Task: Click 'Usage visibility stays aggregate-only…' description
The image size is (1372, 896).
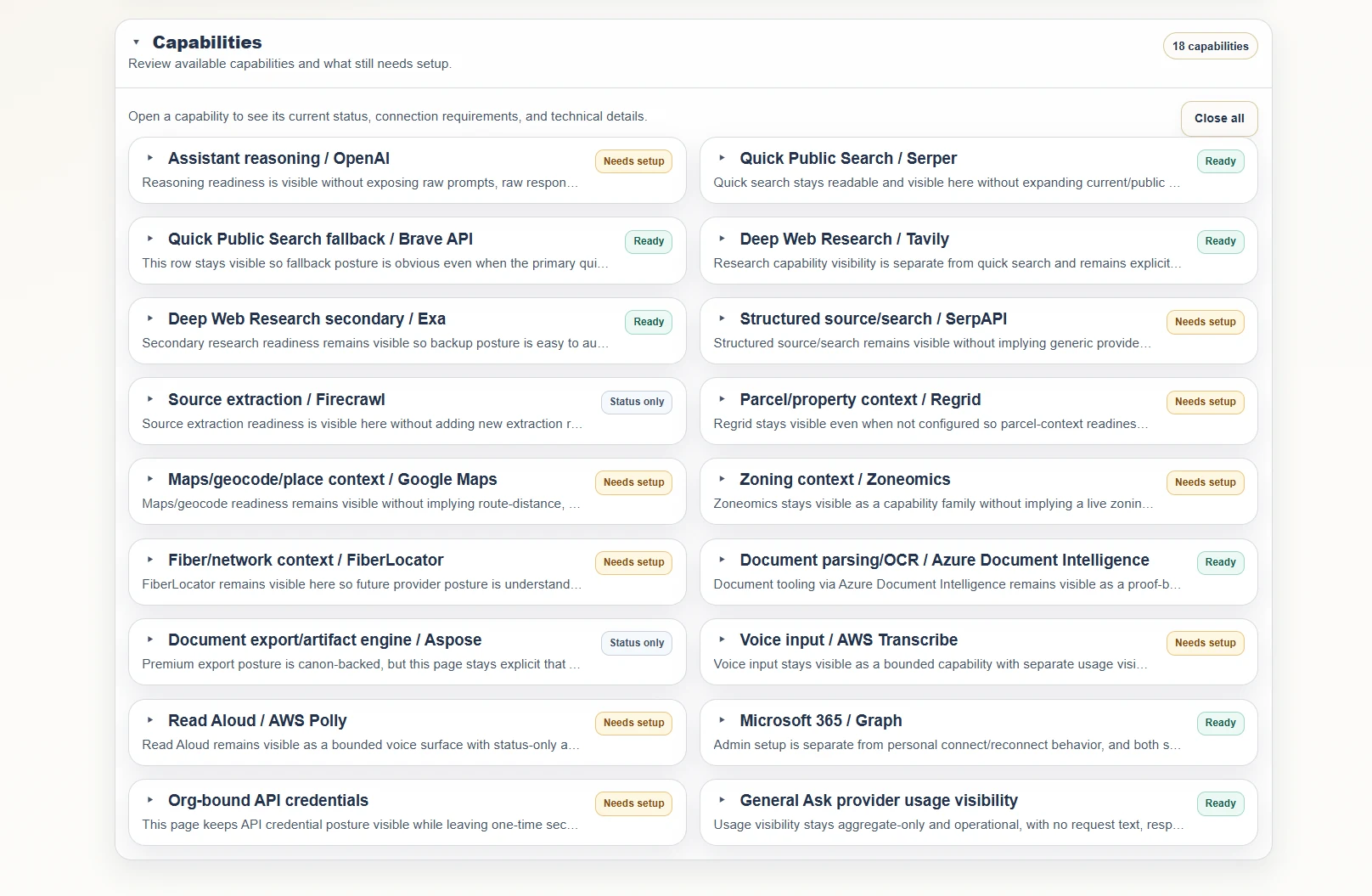Action: pyautogui.click(x=948, y=825)
